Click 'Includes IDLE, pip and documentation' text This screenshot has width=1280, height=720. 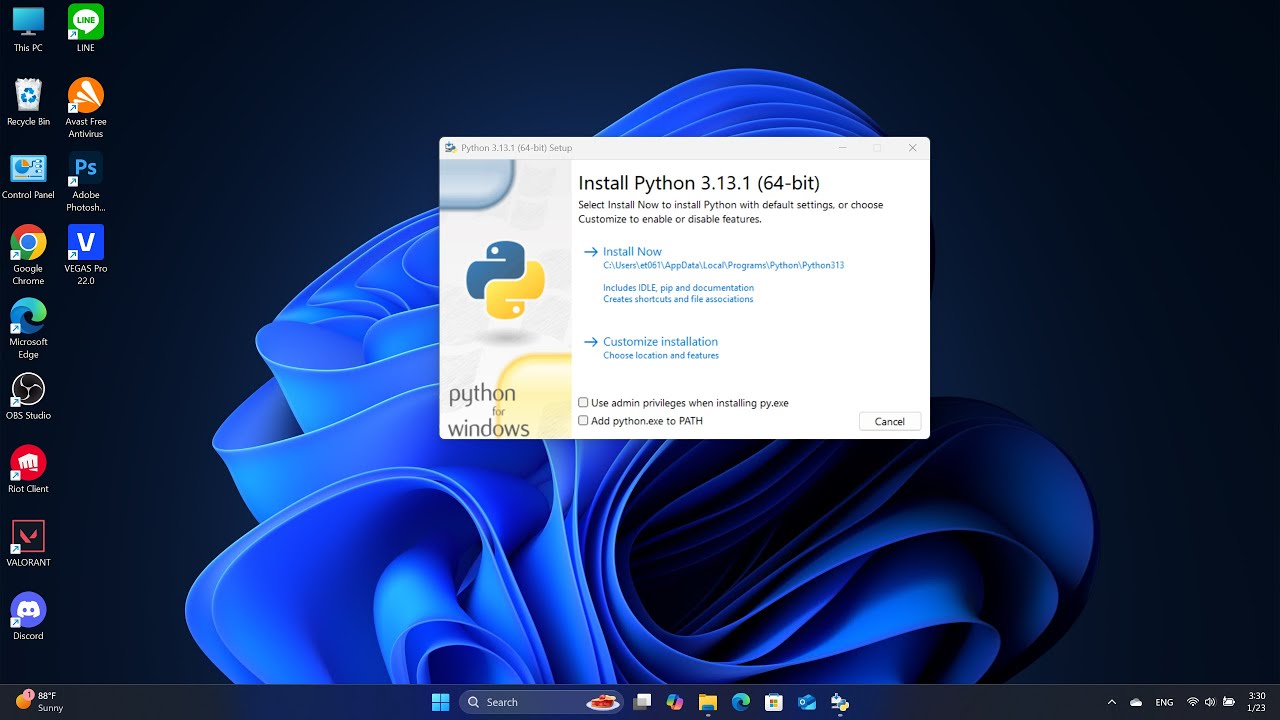(678, 288)
